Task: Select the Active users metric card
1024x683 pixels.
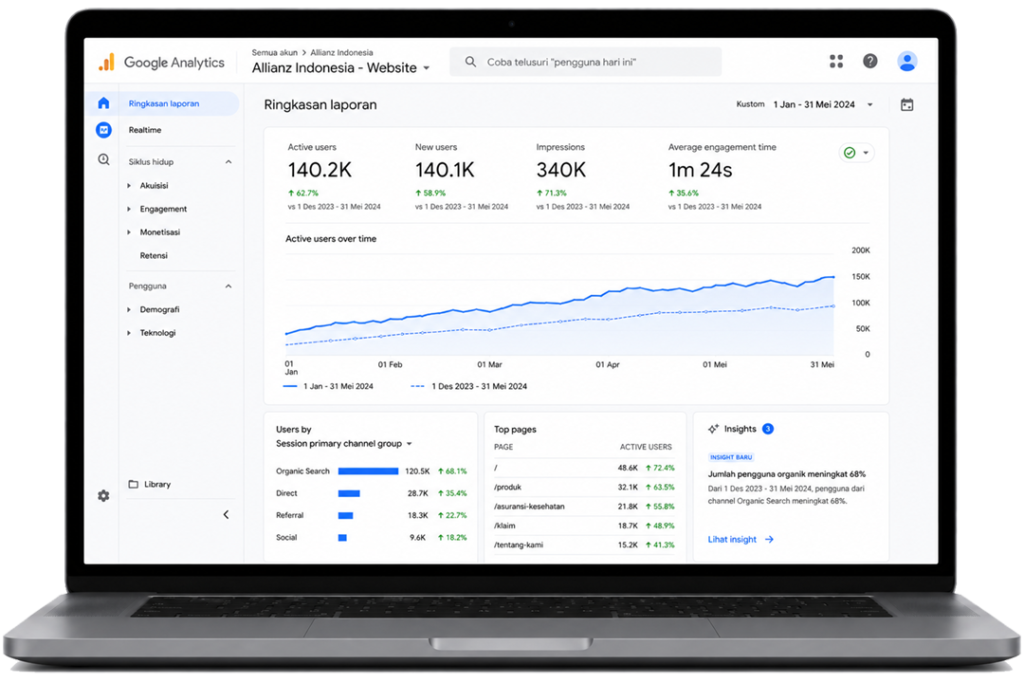Action: pyautogui.click(x=334, y=176)
